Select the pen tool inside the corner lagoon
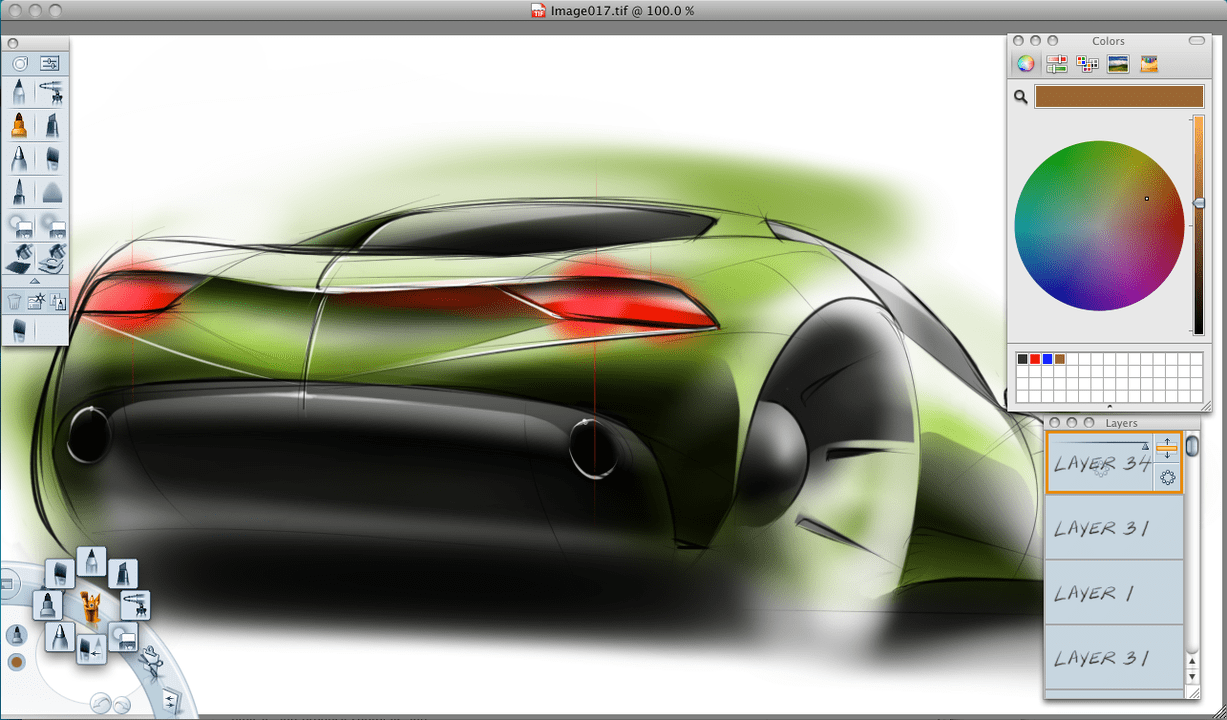Image resolution: width=1227 pixels, height=720 pixels. click(58, 637)
